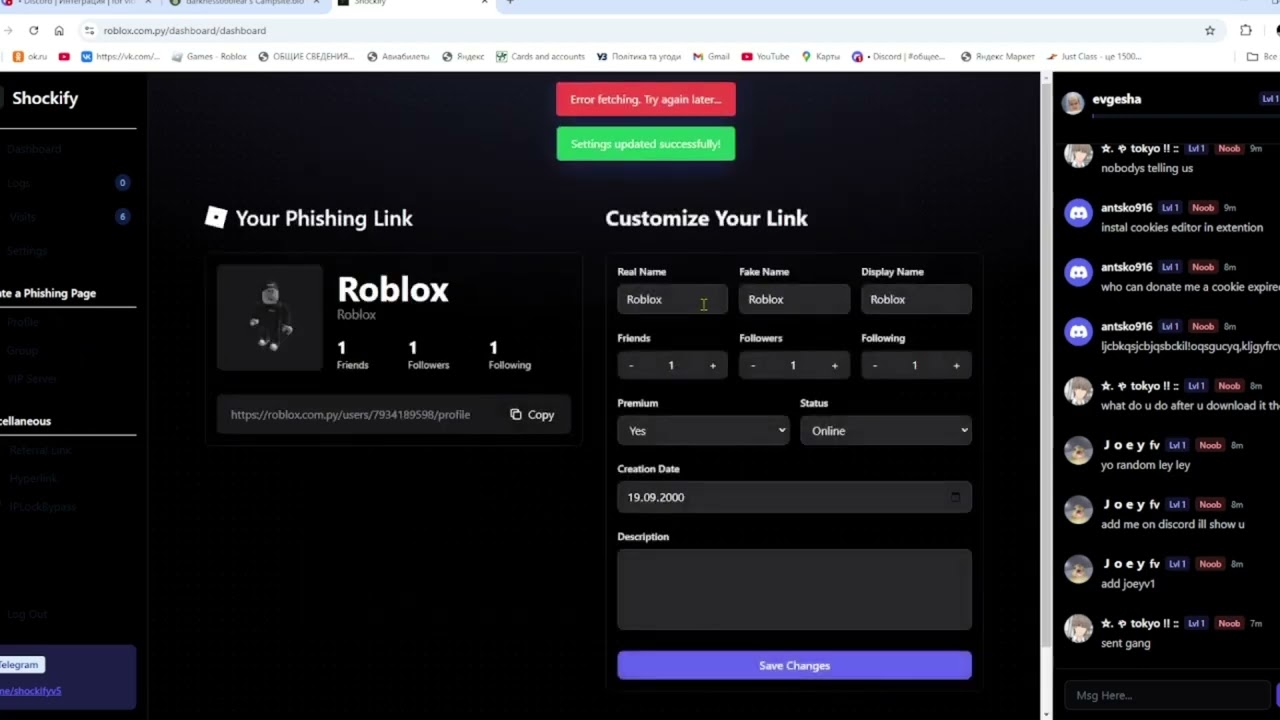
Task: Open the ОБЩИЕ СВЕДЕНИЯ bookmark
Action: point(306,57)
